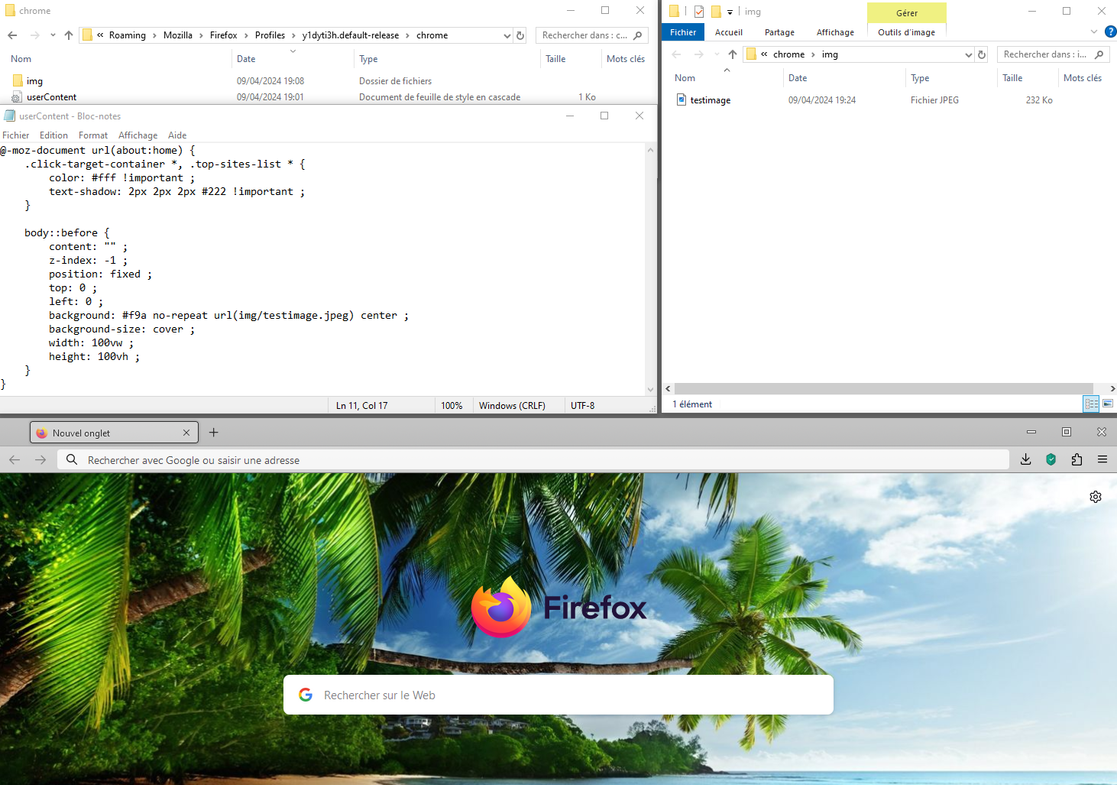Switch to details view in img folder
This screenshot has width=1117, height=785.
pyautogui.click(x=1090, y=404)
